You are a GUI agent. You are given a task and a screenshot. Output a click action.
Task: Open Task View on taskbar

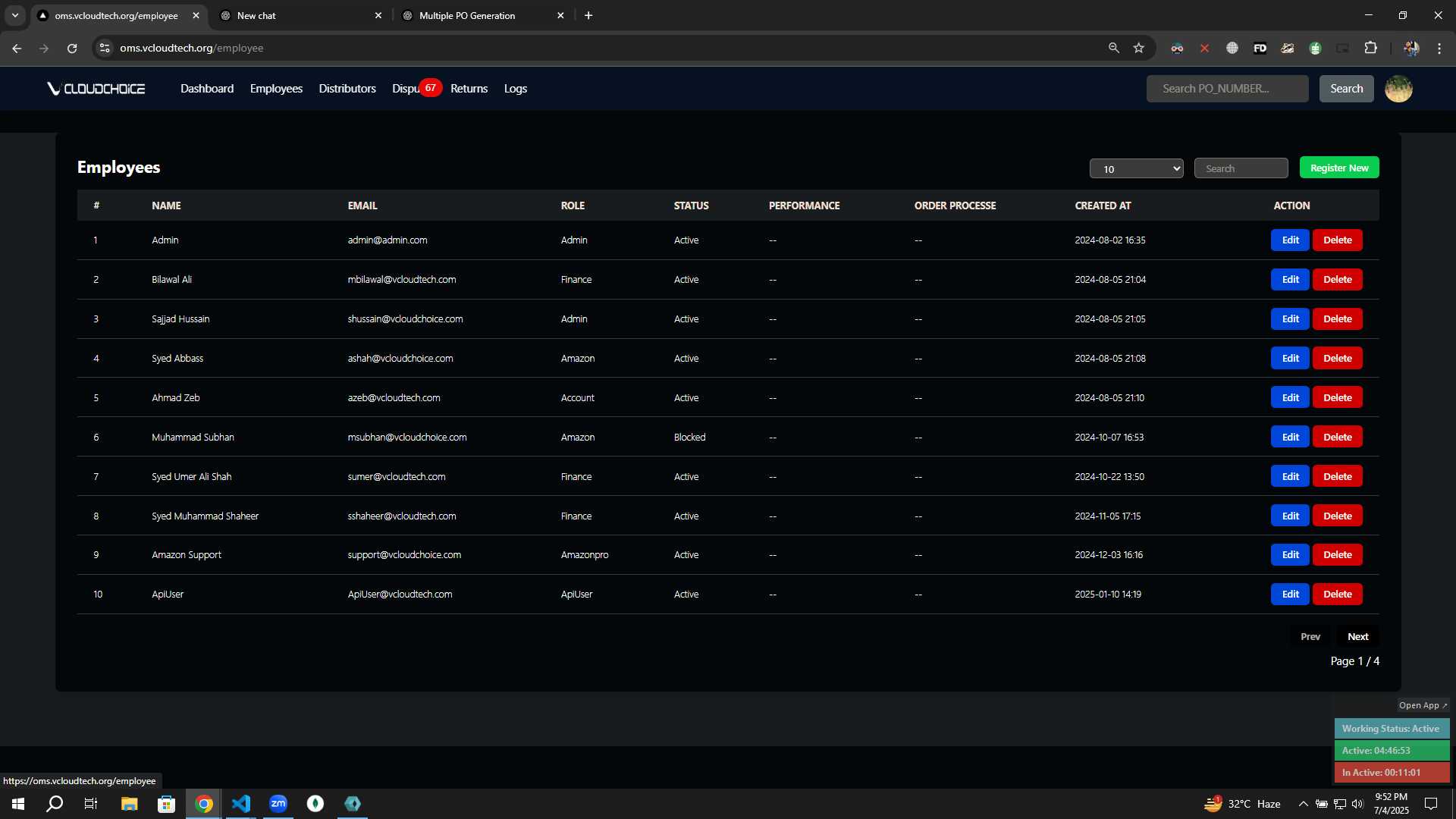click(91, 804)
